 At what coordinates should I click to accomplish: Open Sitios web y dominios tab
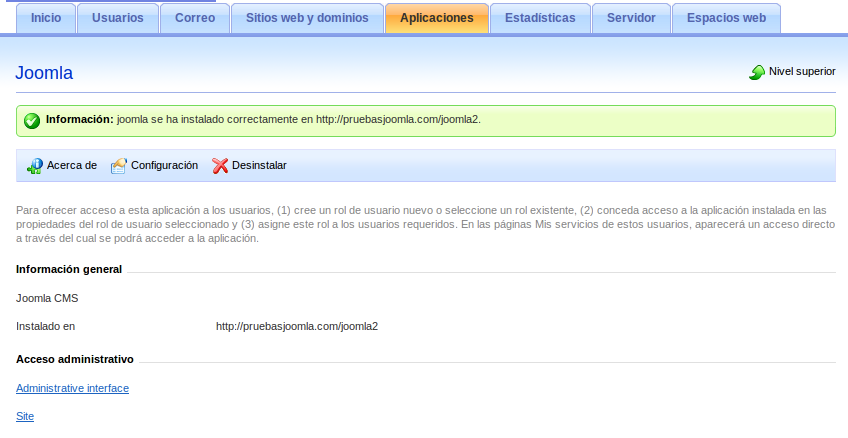(x=307, y=18)
